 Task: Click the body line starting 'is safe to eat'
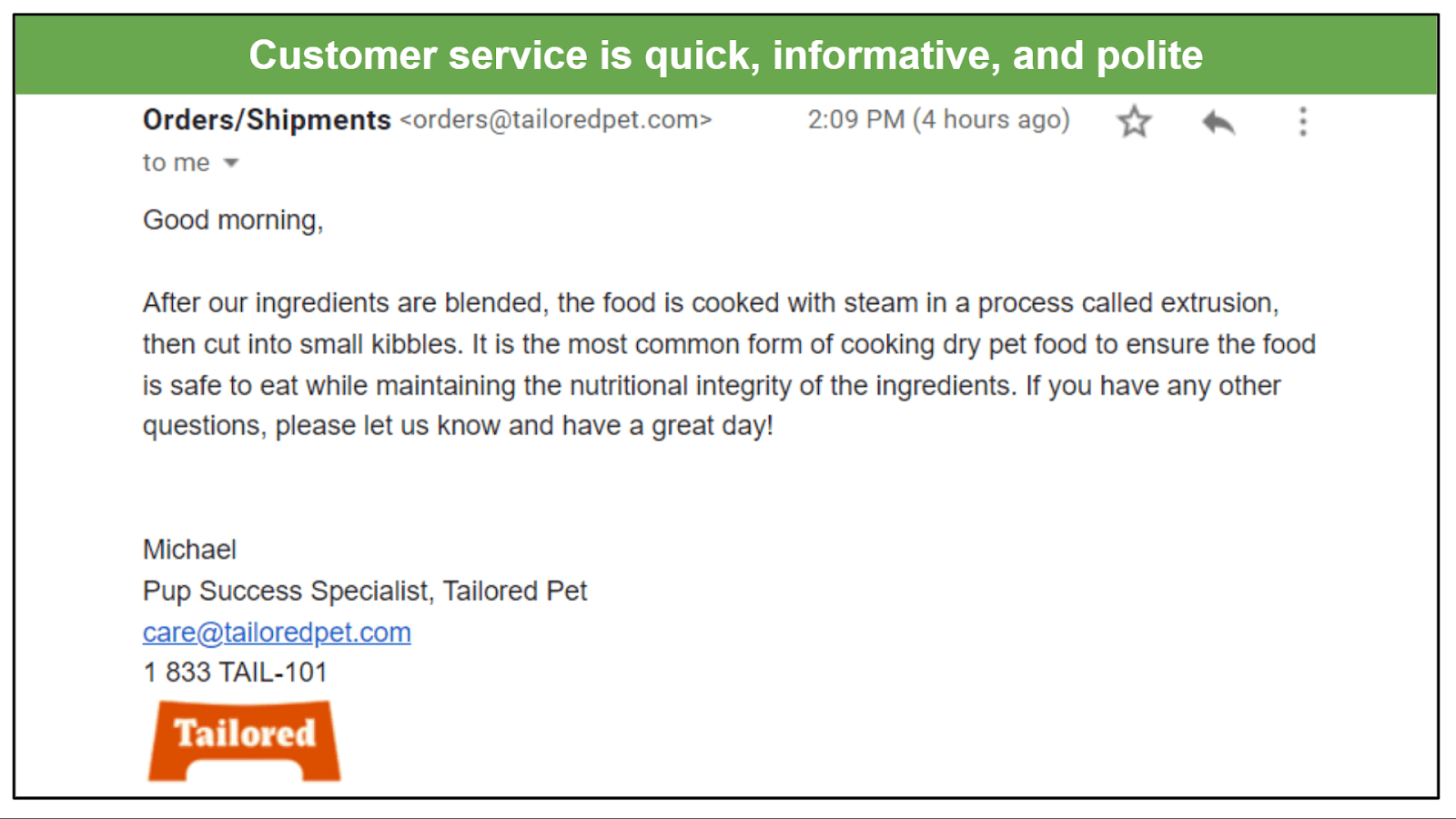(712, 386)
